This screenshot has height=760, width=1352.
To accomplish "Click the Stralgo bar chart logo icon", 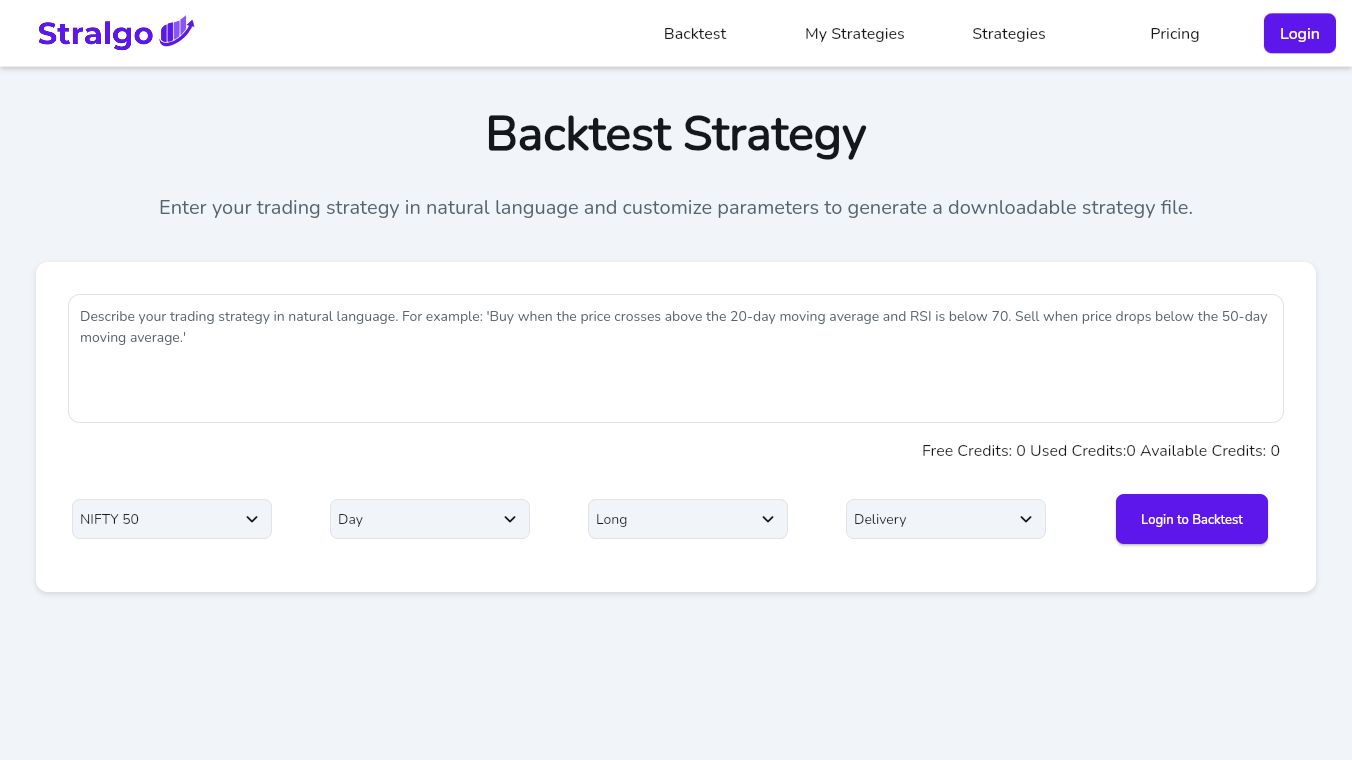I will [x=177, y=32].
